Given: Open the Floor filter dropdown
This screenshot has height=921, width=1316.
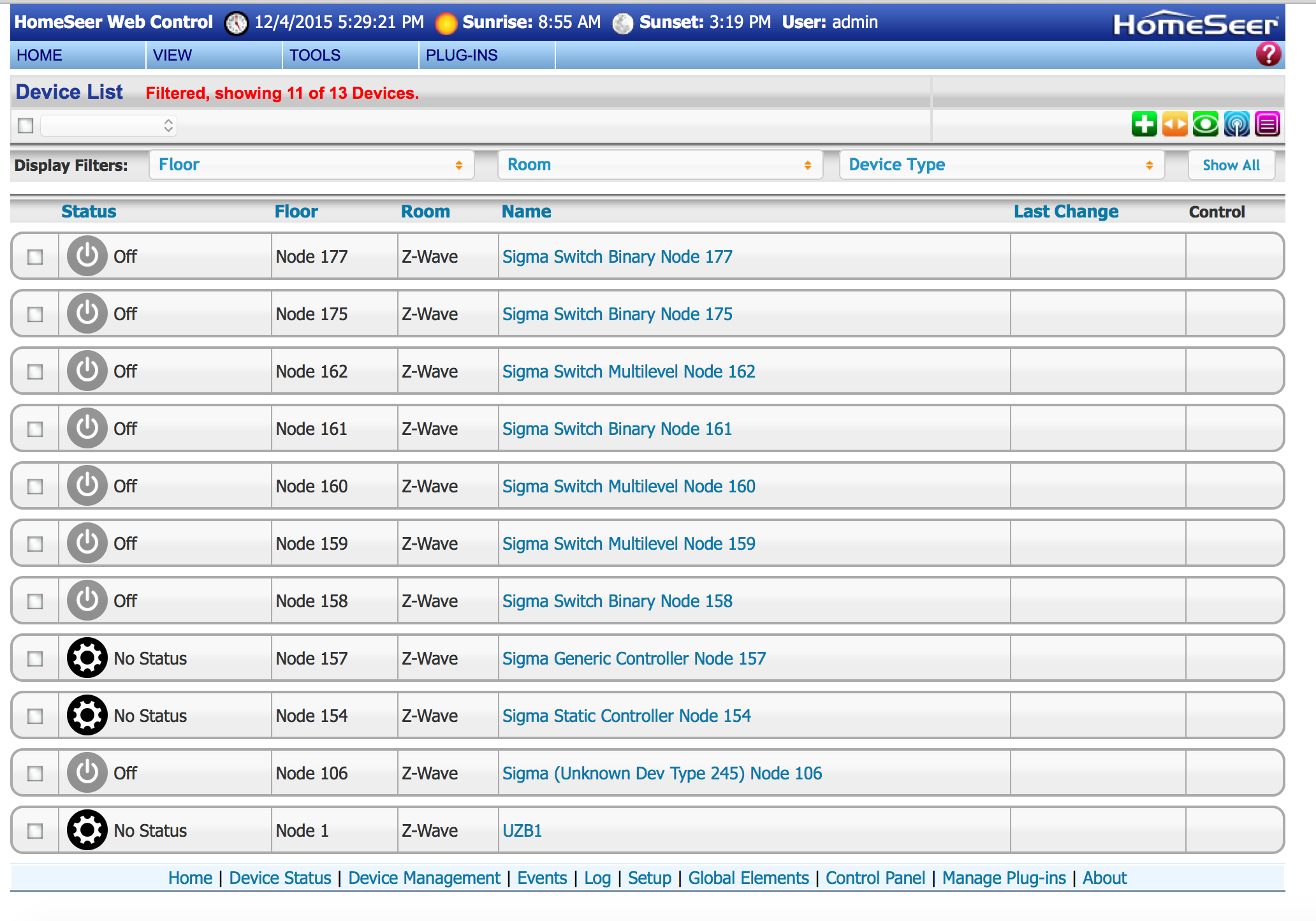Looking at the screenshot, I should point(312,165).
